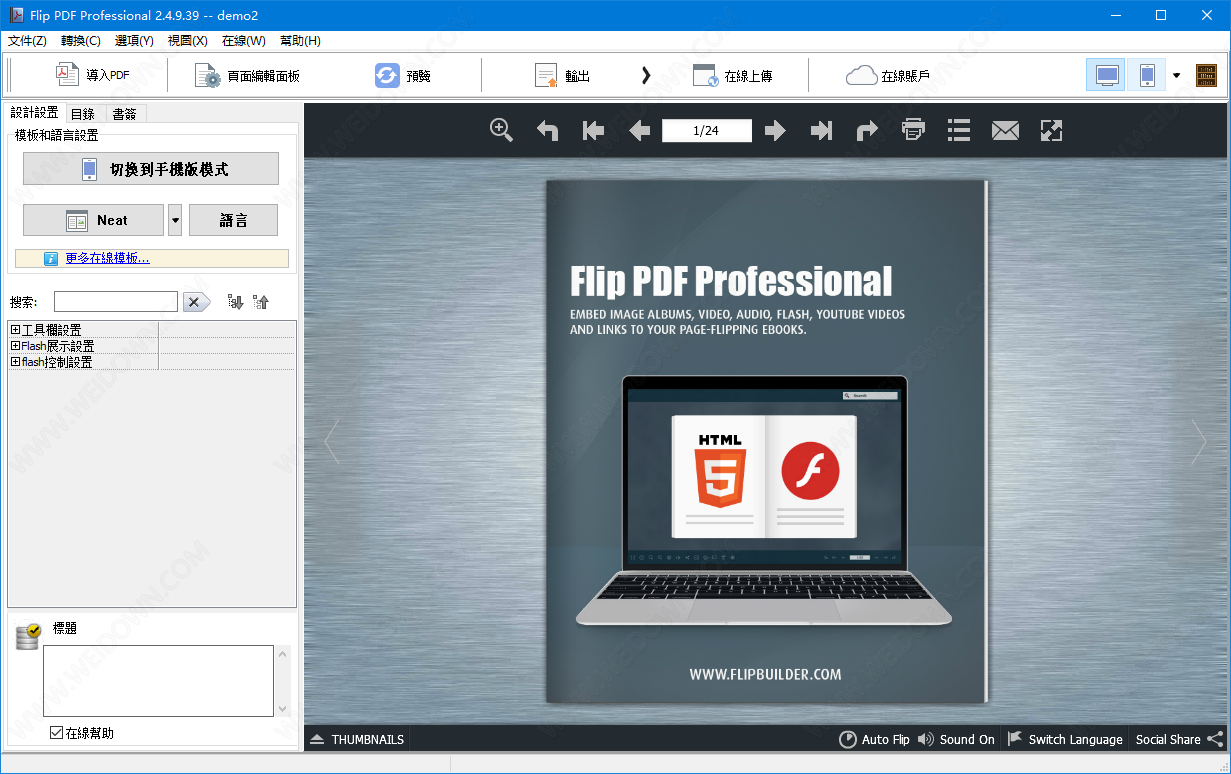Open the 選項(Y) menu

click(x=134, y=41)
